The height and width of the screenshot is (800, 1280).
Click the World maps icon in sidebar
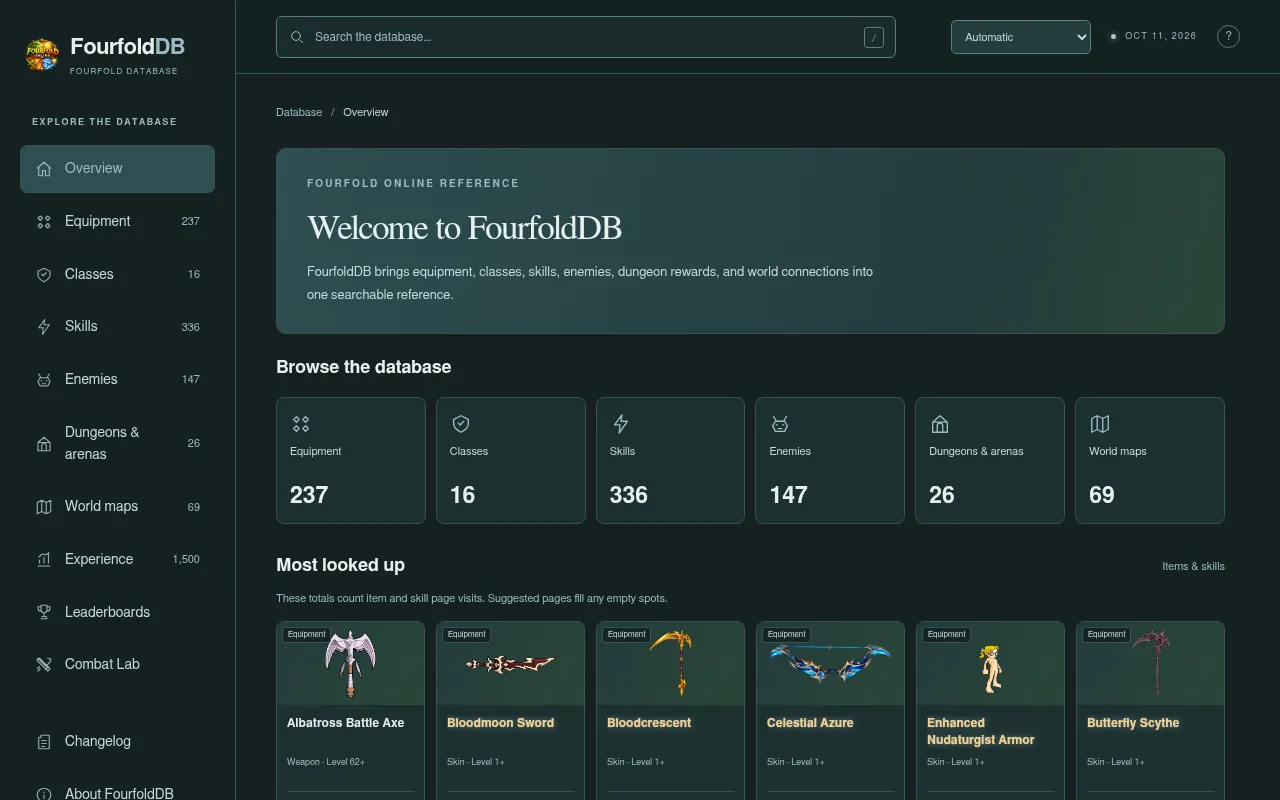point(44,507)
